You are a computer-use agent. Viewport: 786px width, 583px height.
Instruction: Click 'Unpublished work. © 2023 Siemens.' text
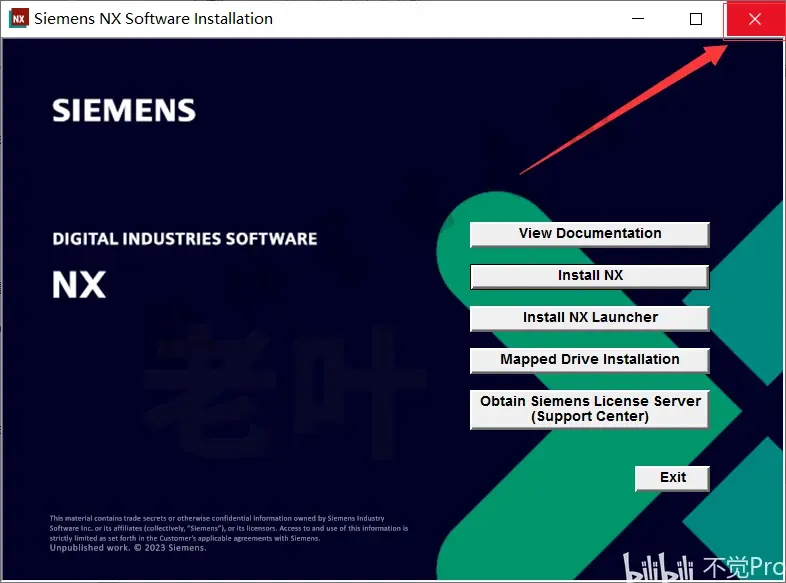128,548
